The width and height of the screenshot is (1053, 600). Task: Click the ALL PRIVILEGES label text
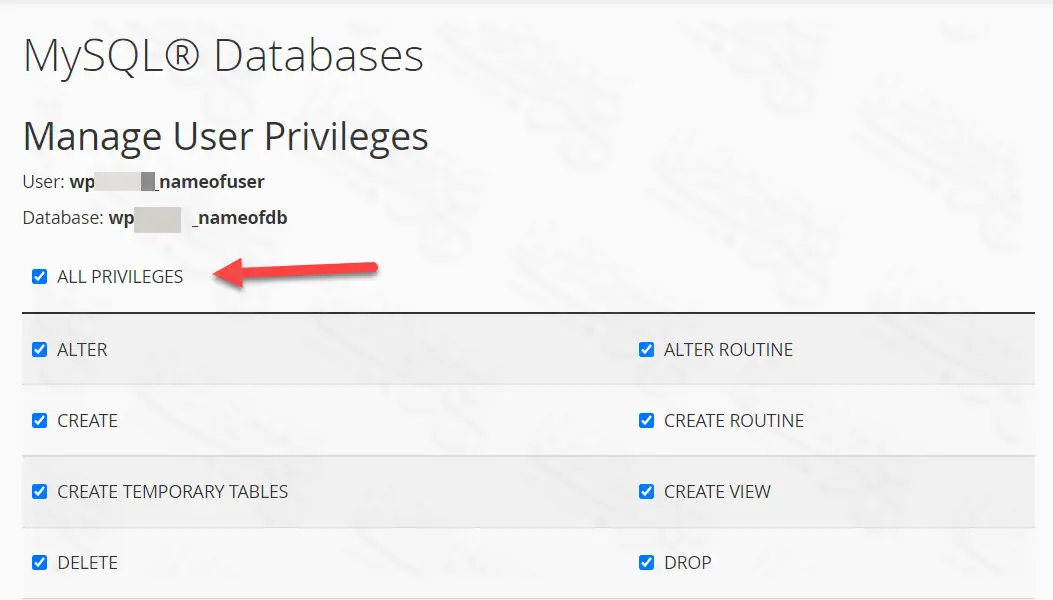click(120, 277)
